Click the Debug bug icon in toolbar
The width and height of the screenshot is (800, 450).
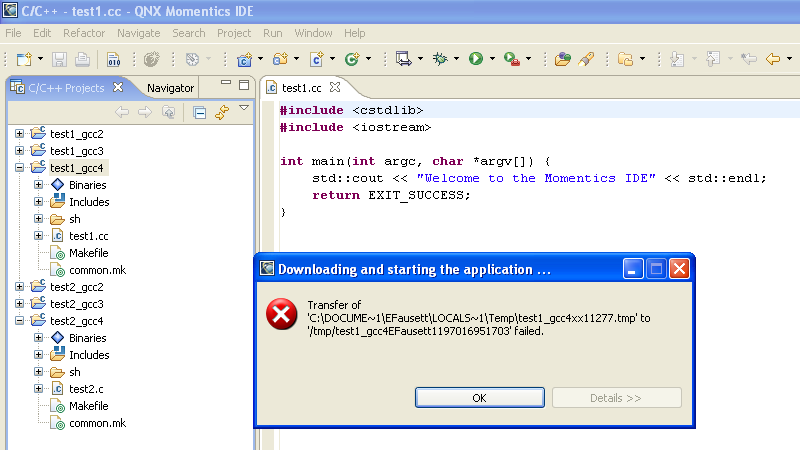pyautogui.click(x=439, y=59)
